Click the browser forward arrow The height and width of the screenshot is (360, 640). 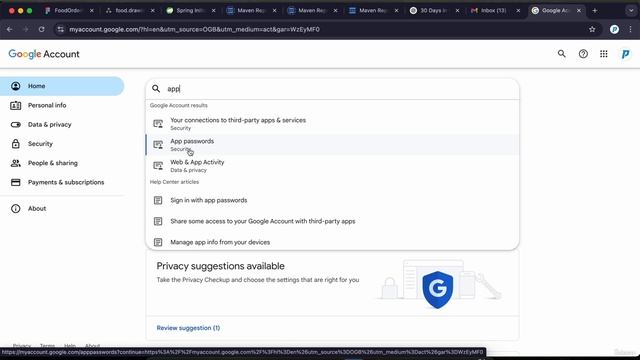tap(25, 29)
